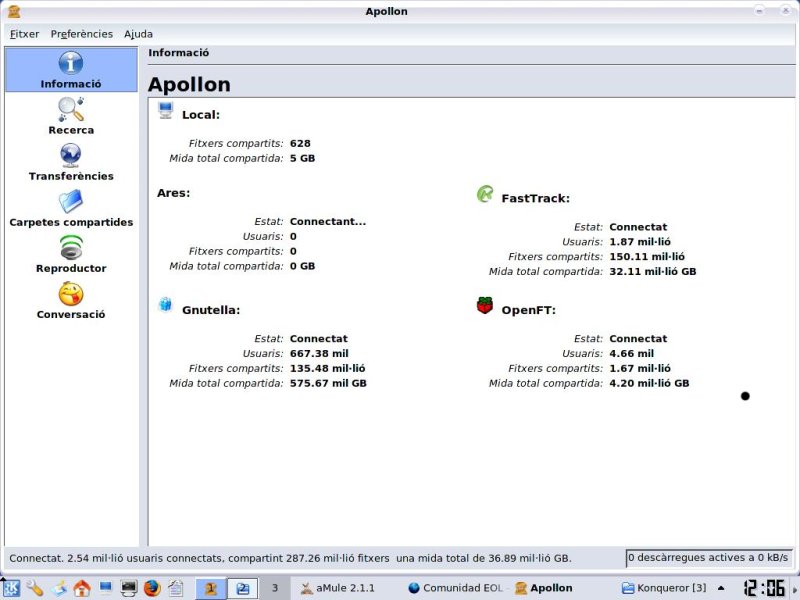Open the Reproductor media player panel
This screenshot has height=600, width=800.
(71, 254)
